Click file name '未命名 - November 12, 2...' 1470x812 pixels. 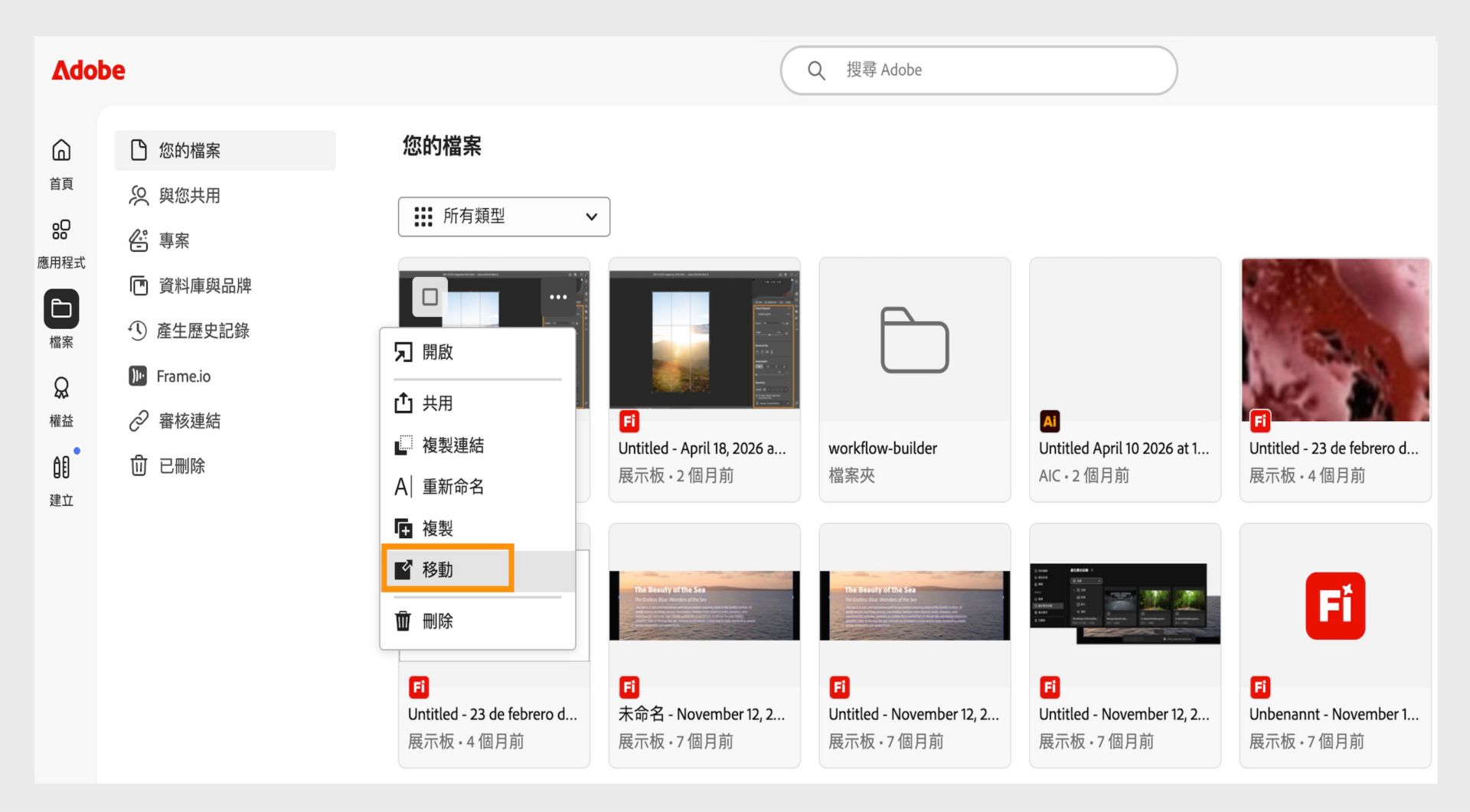click(702, 714)
